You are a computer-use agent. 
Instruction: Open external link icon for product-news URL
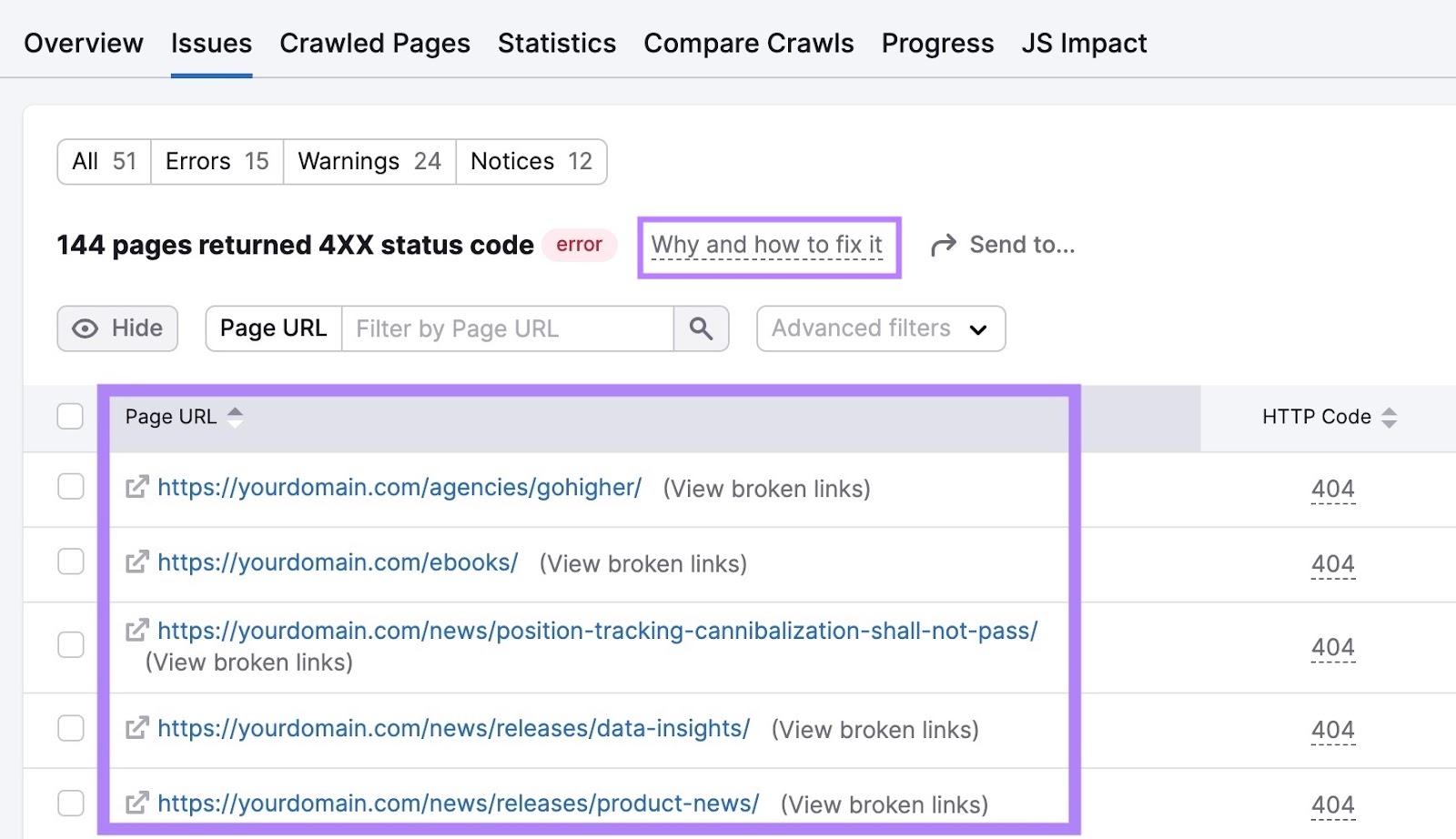(136, 804)
